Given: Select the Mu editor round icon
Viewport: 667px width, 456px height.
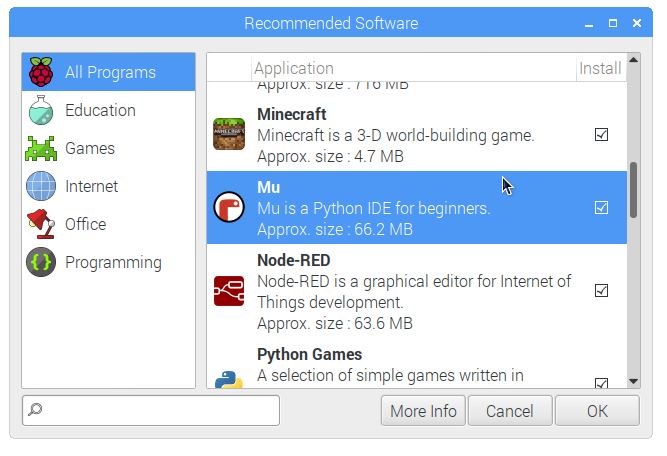Looking at the screenshot, I should point(229,207).
